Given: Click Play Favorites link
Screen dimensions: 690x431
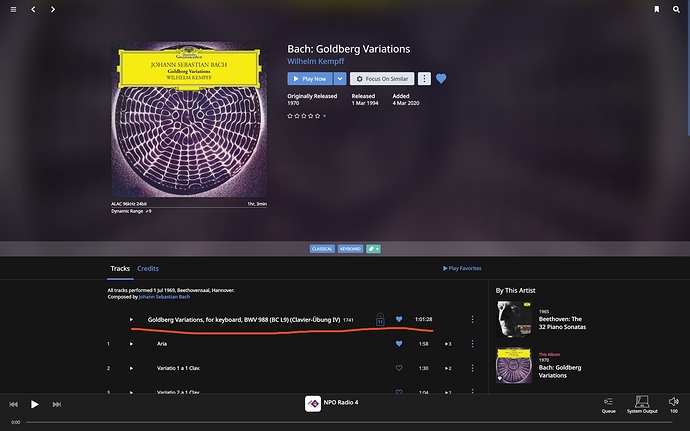Looking at the screenshot, I should coord(462,268).
